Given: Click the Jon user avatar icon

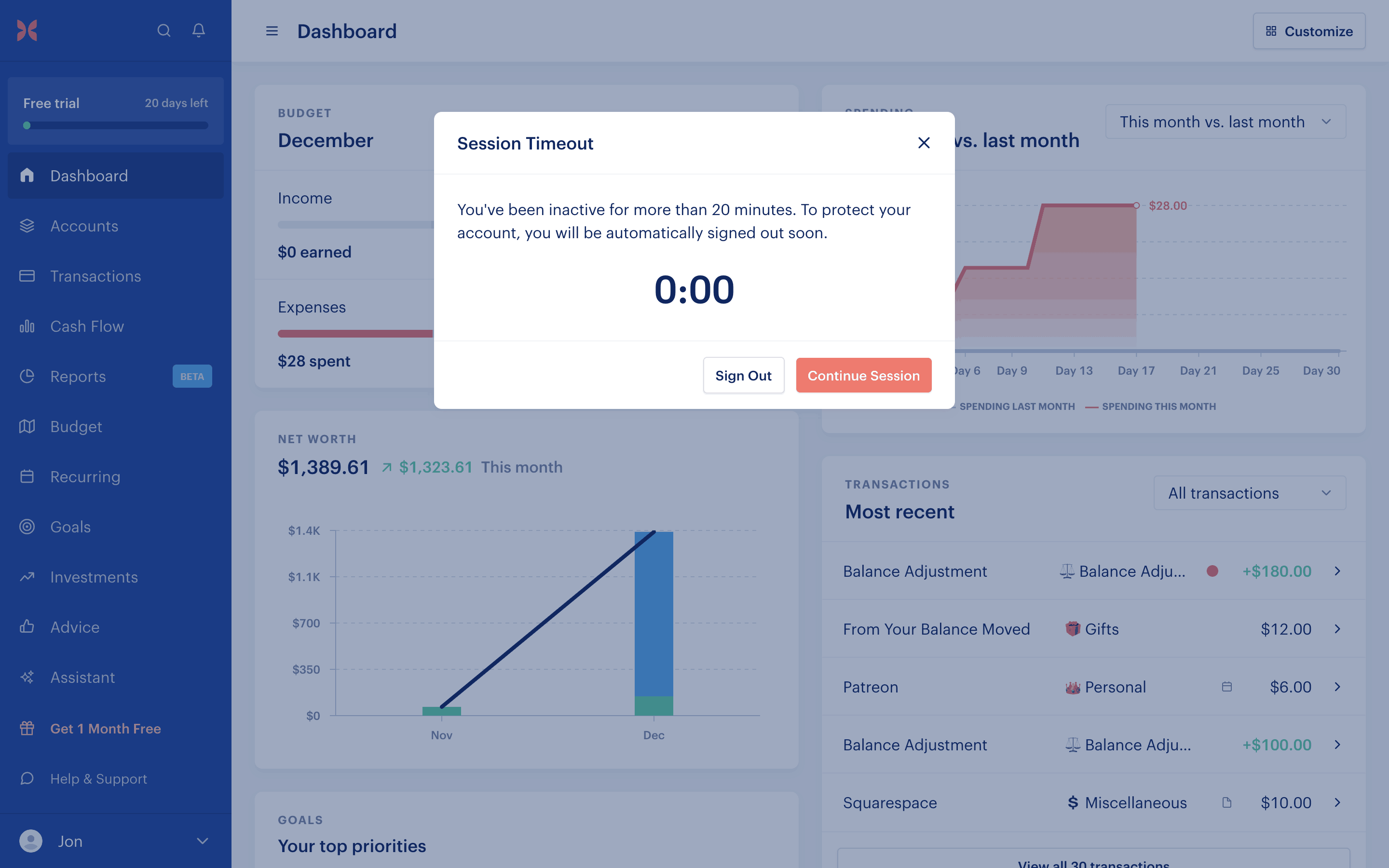Looking at the screenshot, I should click(x=31, y=841).
